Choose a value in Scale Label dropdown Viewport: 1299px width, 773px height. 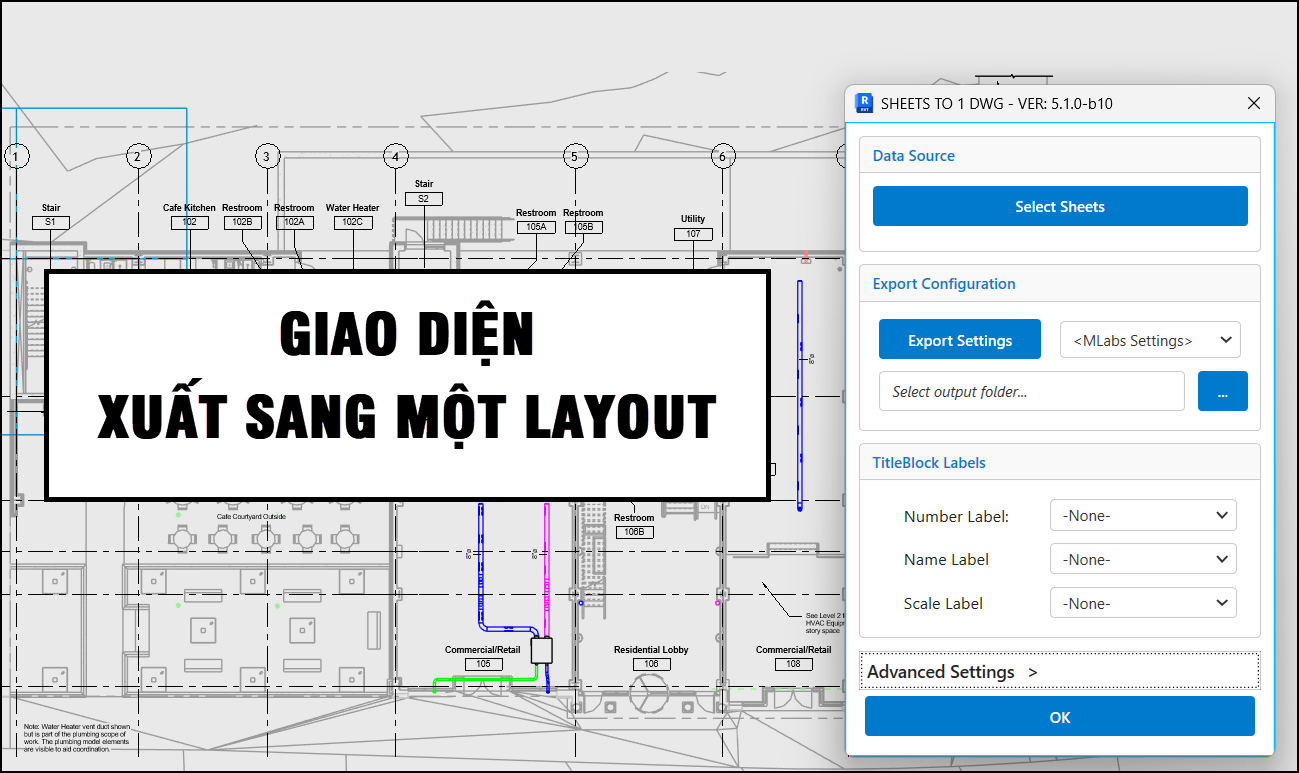(1143, 603)
